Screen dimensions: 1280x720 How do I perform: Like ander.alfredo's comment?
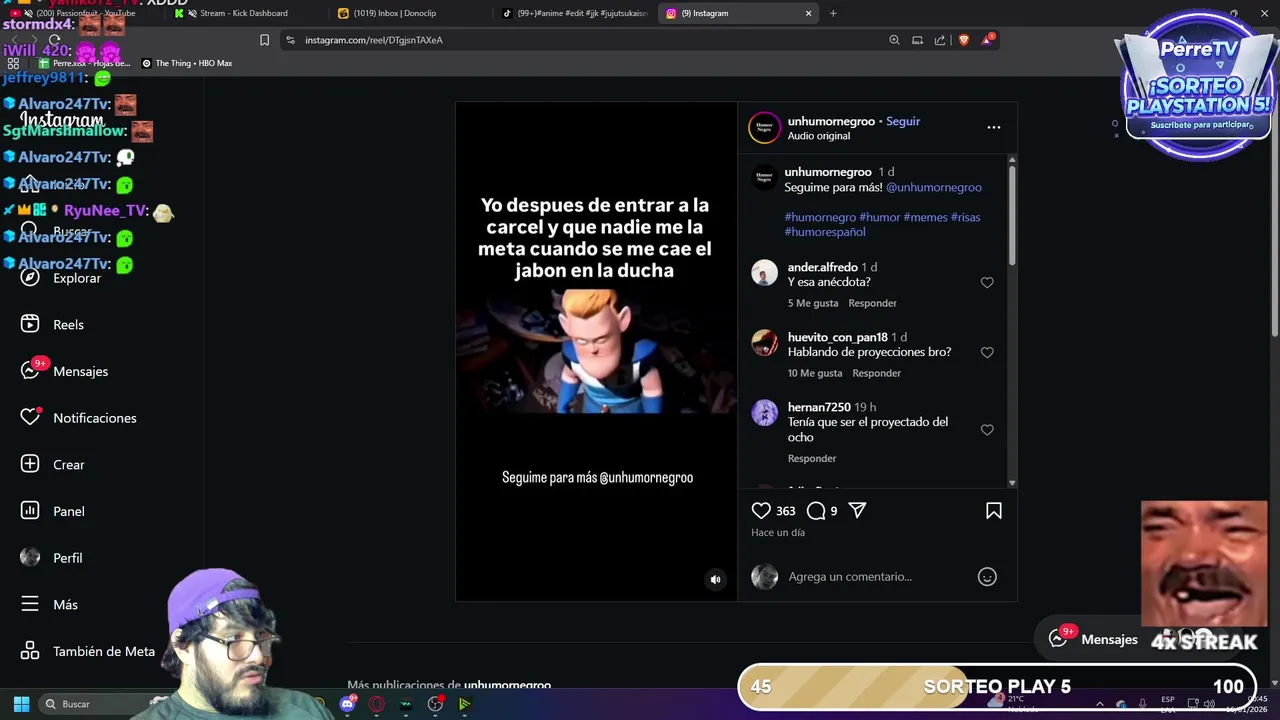[987, 283]
